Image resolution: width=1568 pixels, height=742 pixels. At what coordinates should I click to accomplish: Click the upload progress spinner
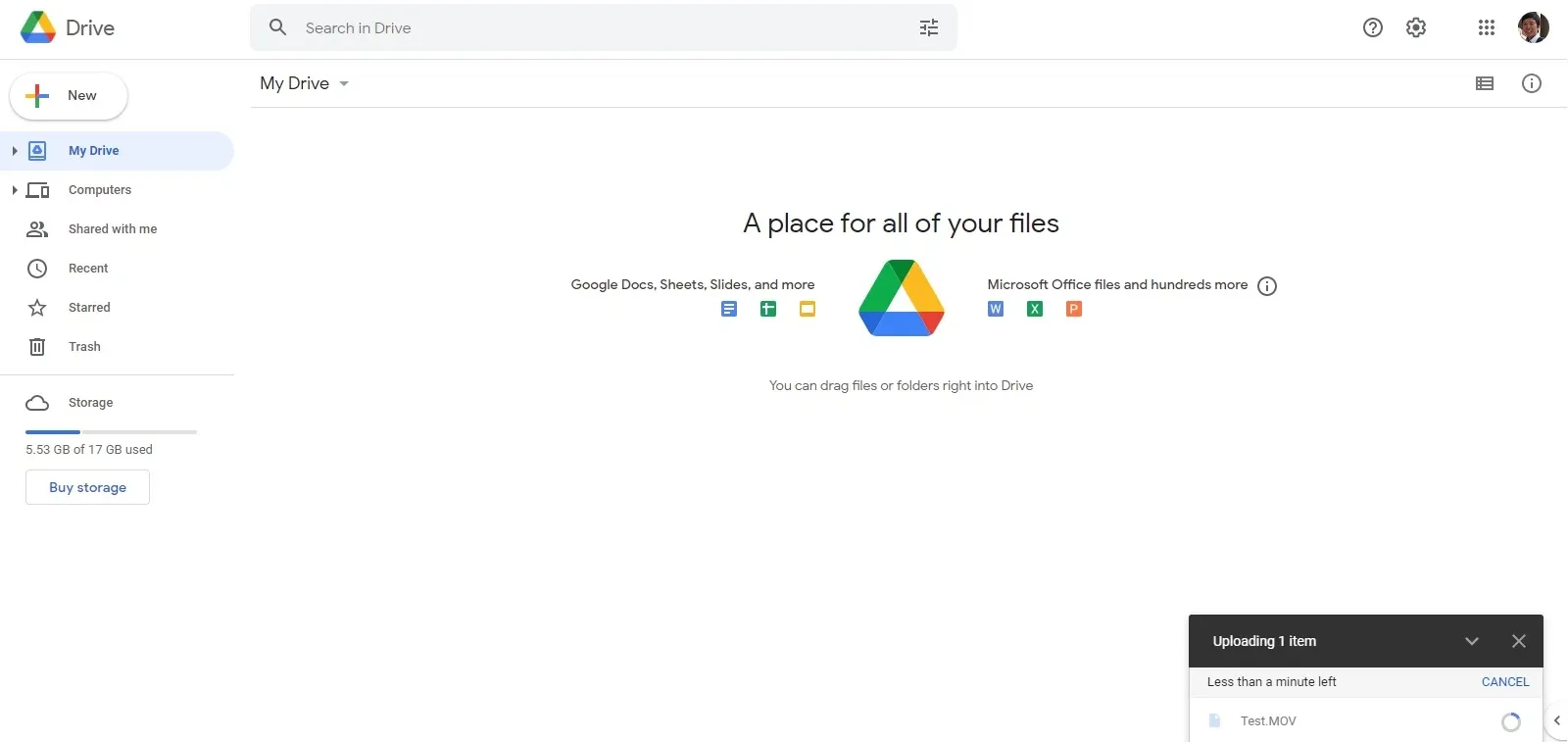tap(1511, 721)
